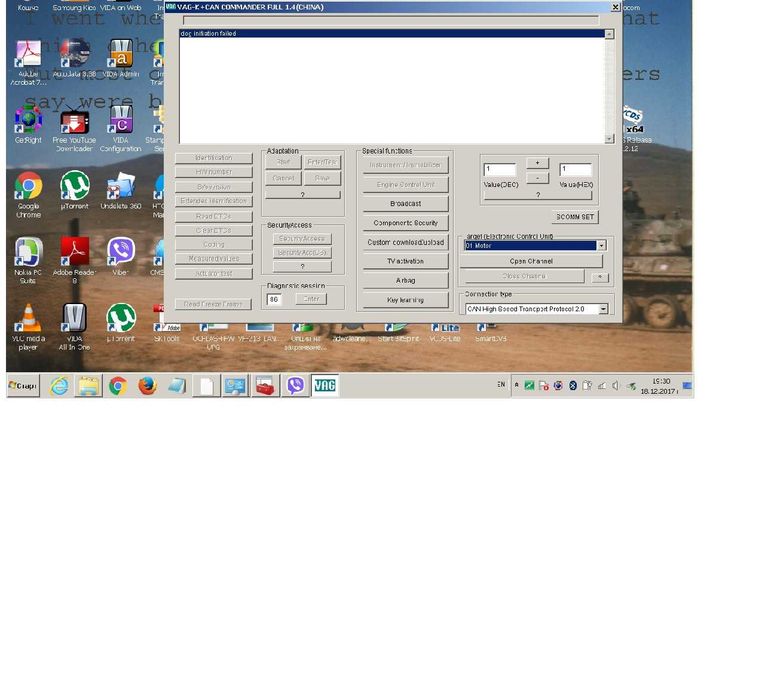Click the Broadcast special function button
The height and width of the screenshot is (699, 765).
click(405, 204)
